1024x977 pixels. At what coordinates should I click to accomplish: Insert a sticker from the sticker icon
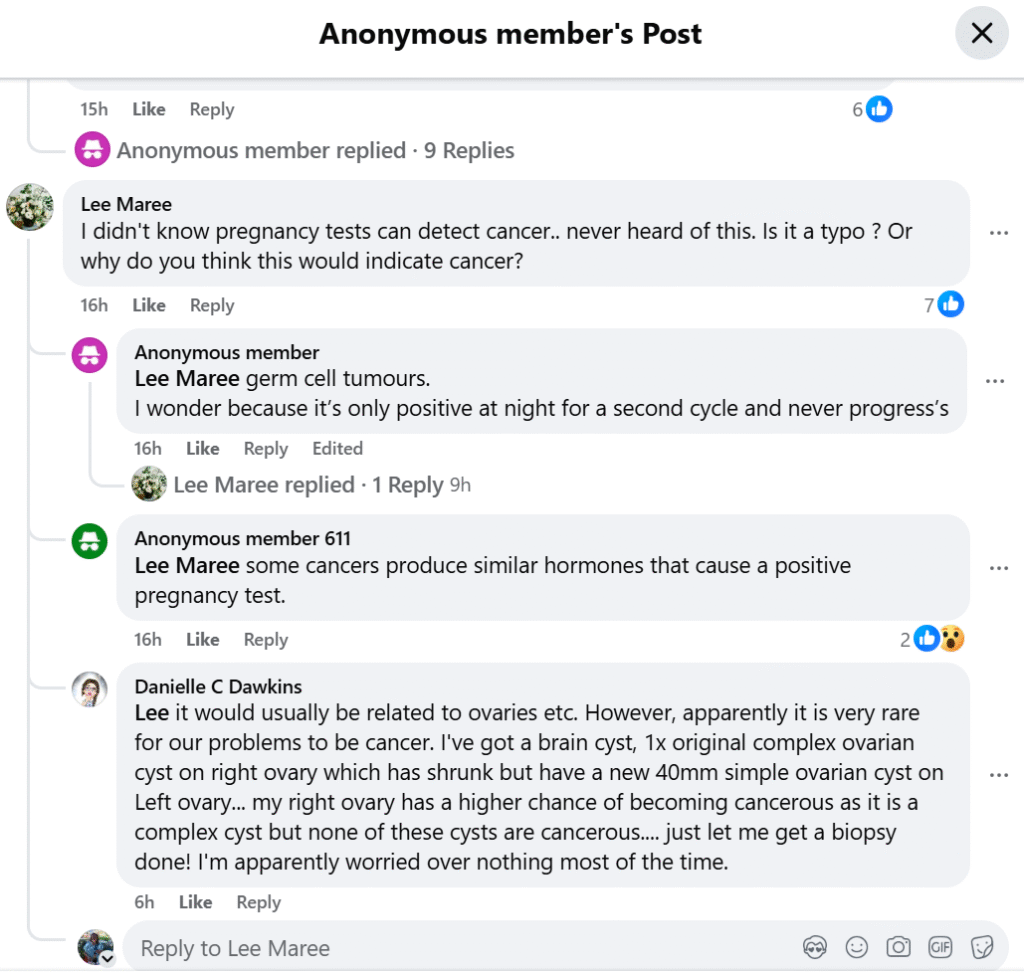(x=980, y=947)
